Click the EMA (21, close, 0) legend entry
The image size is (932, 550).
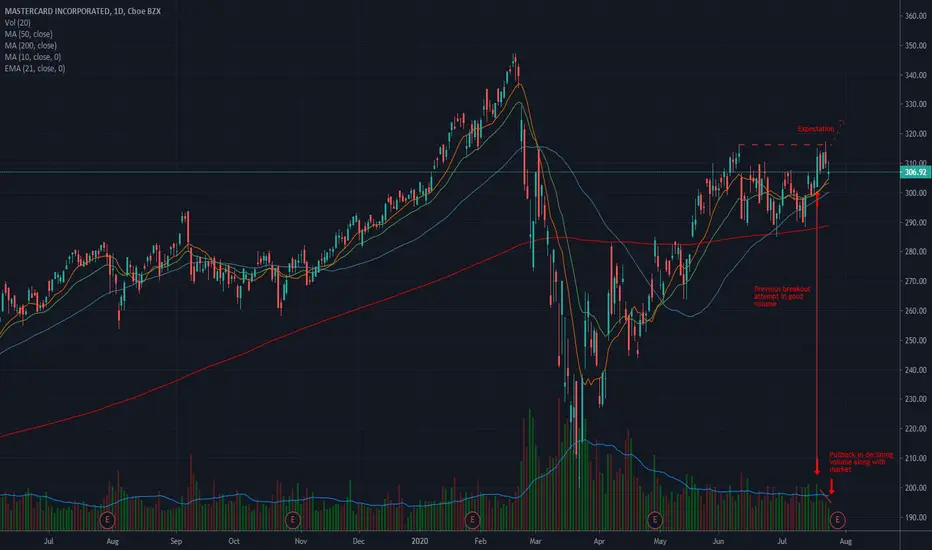tap(34, 68)
